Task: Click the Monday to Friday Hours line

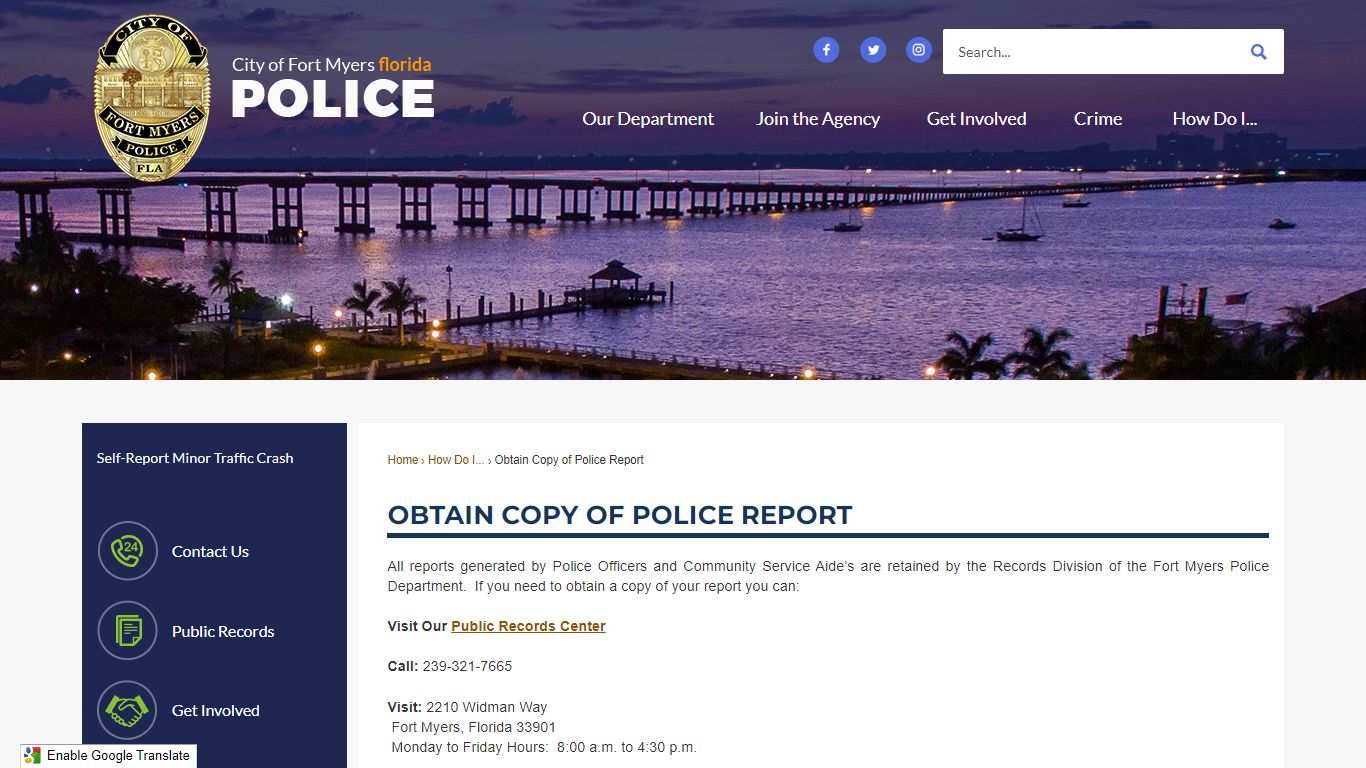Action: pos(544,747)
